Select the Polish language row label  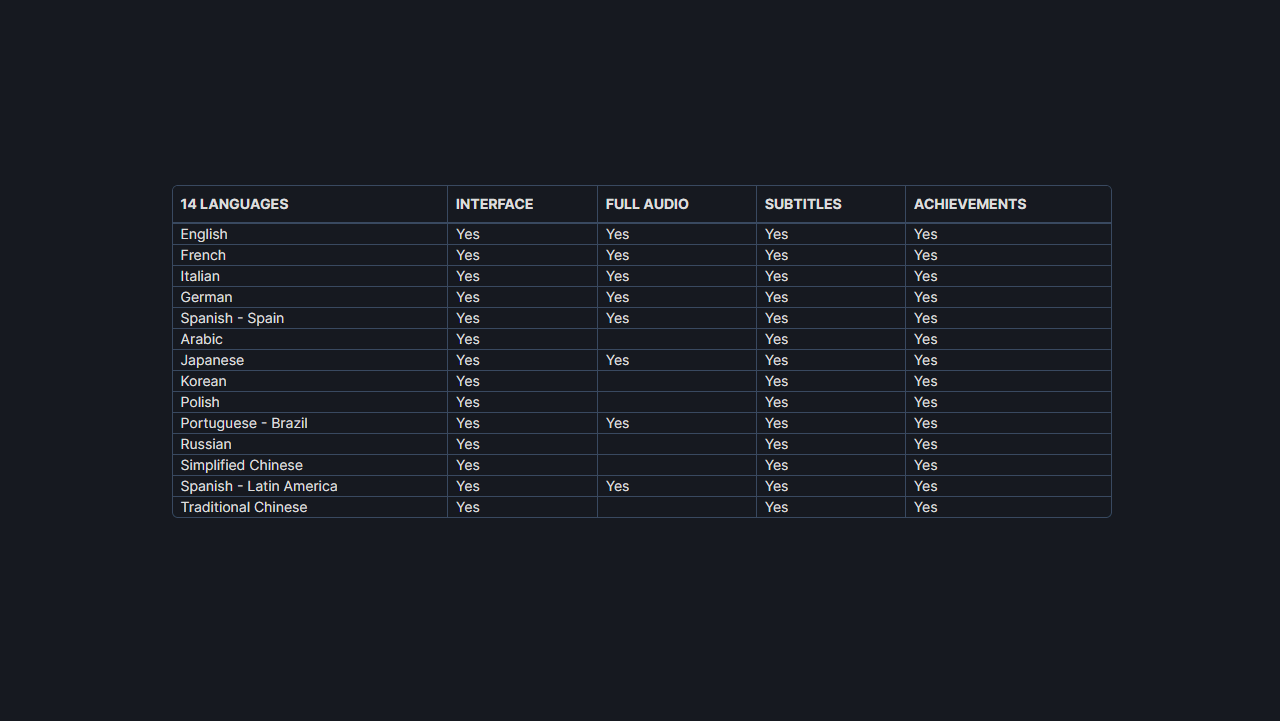(x=200, y=402)
